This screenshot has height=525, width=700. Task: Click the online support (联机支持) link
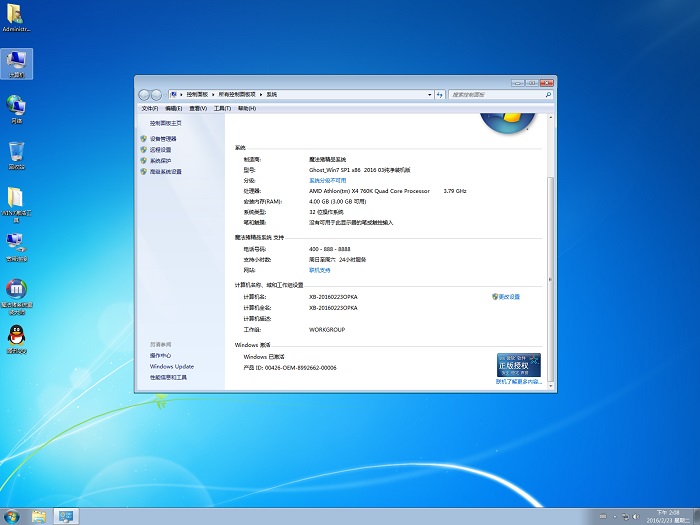[x=320, y=270]
